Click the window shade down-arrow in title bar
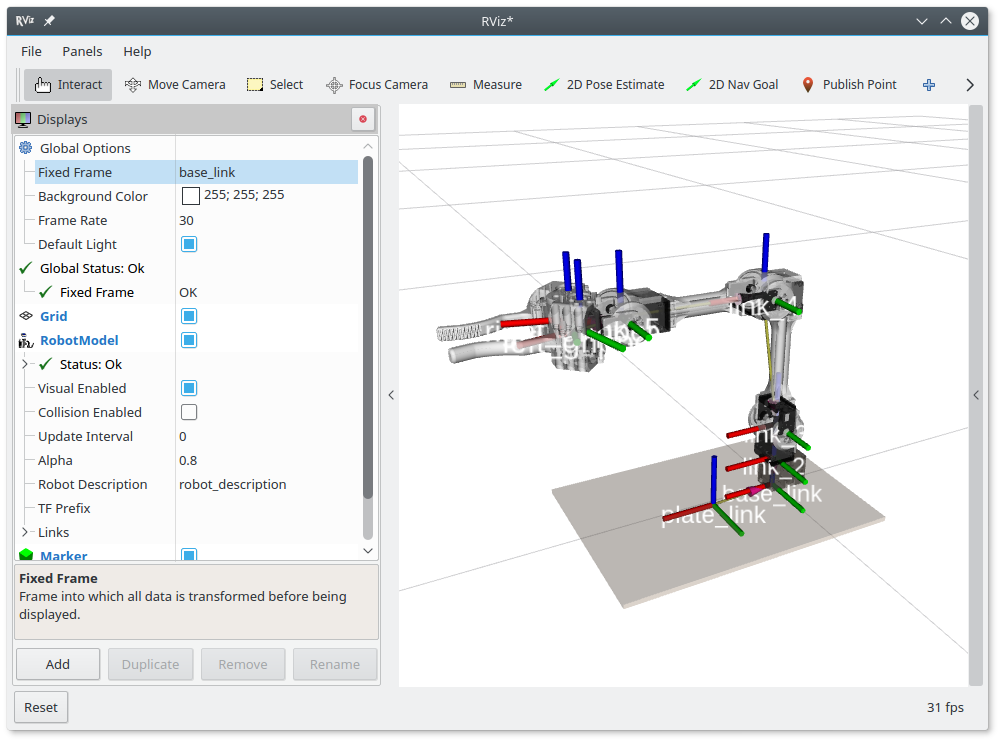This screenshot has width=1001, height=743. 922,21
